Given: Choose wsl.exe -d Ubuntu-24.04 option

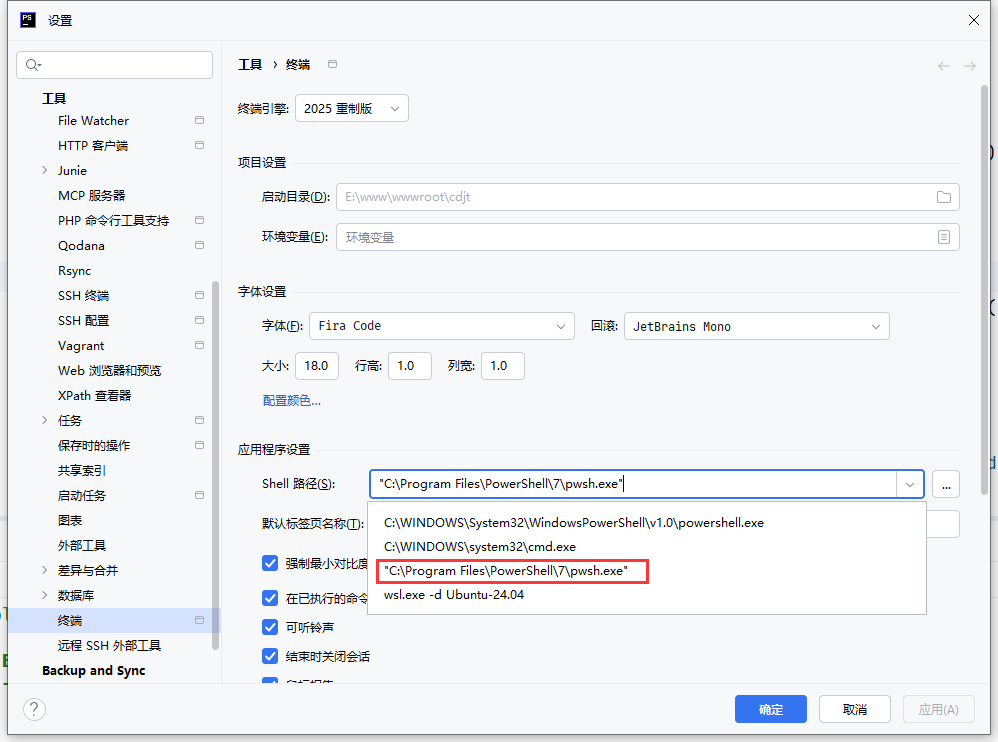Looking at the screenshot, I should (454, 595).
